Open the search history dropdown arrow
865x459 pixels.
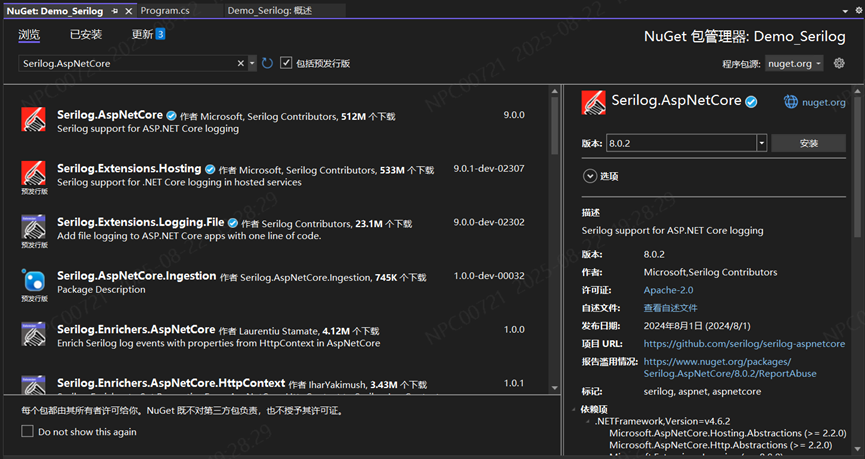point(252,63)
